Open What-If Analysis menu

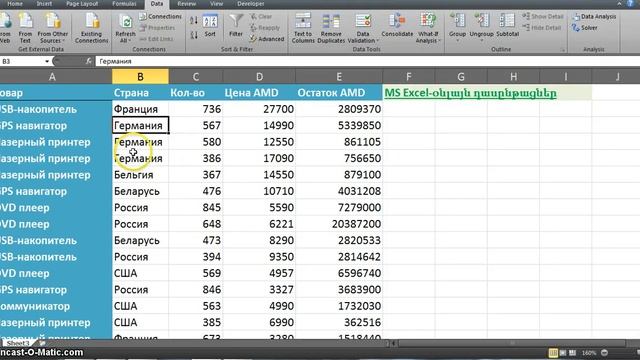click(427, 28)
